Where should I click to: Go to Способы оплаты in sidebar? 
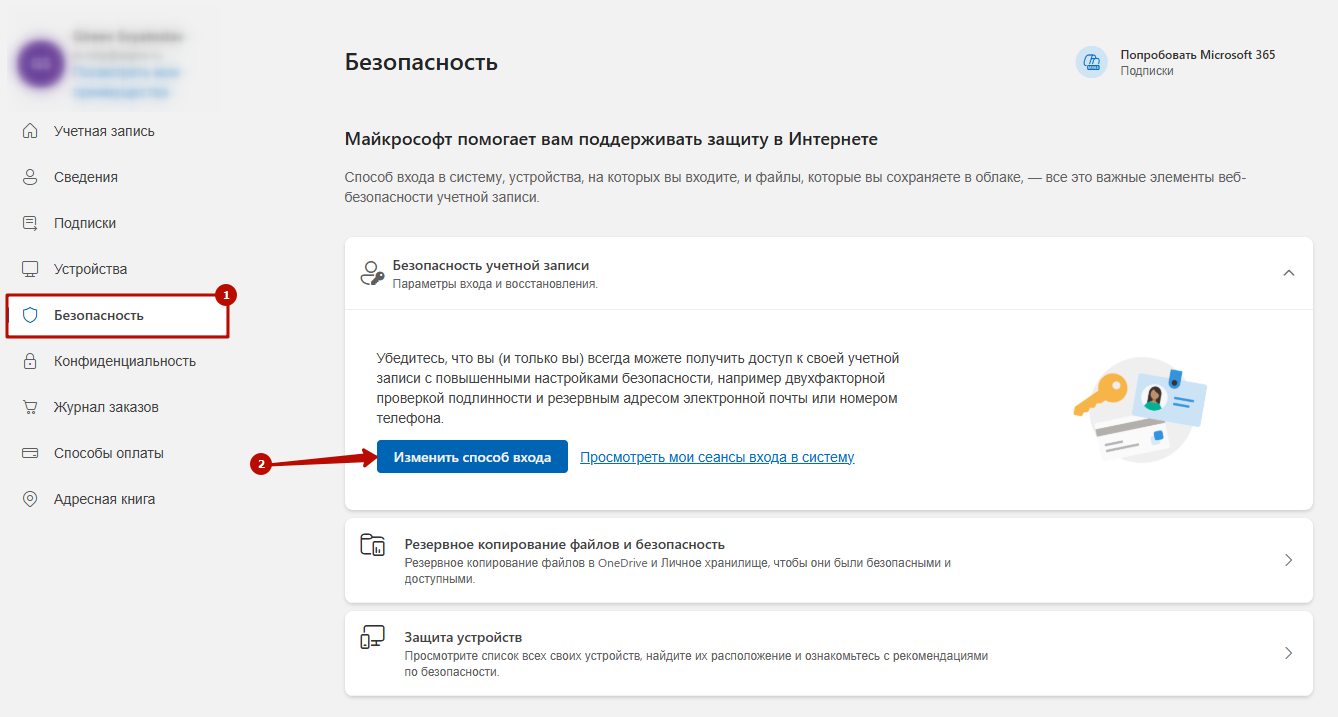pos(108,453)
